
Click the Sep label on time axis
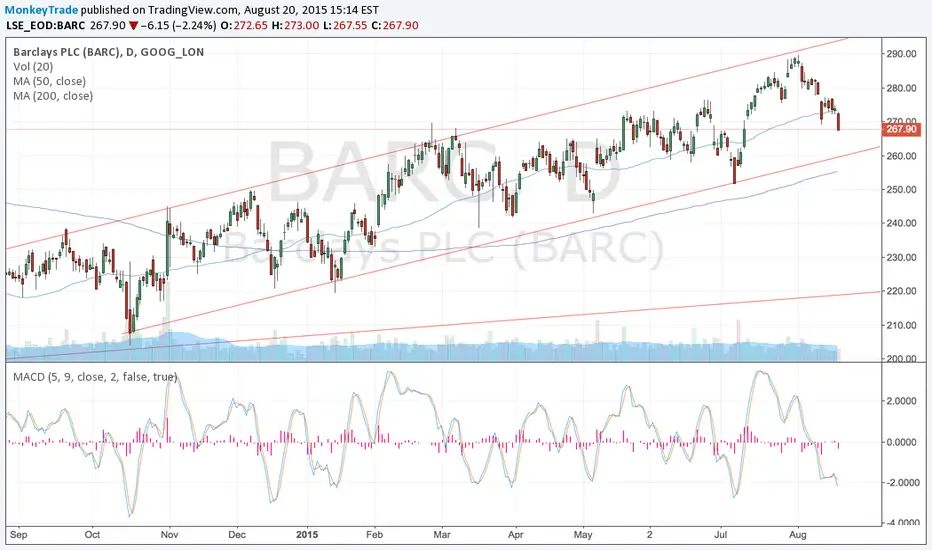pyautogui.click(x=18, y=535)
